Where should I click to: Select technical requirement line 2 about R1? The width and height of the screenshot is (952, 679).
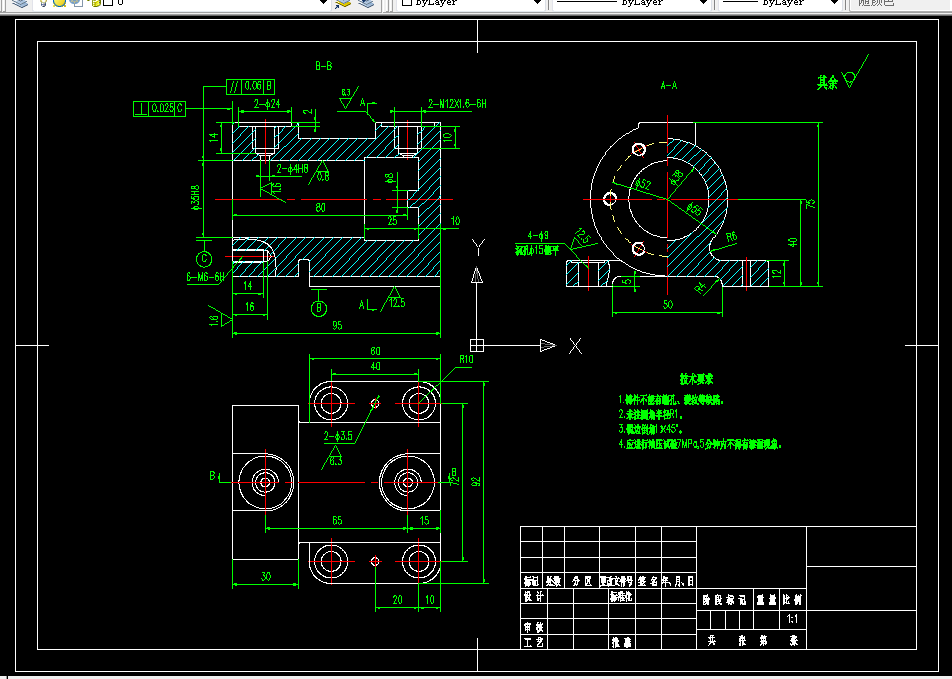pyautogui.click(x=650, y=414)
